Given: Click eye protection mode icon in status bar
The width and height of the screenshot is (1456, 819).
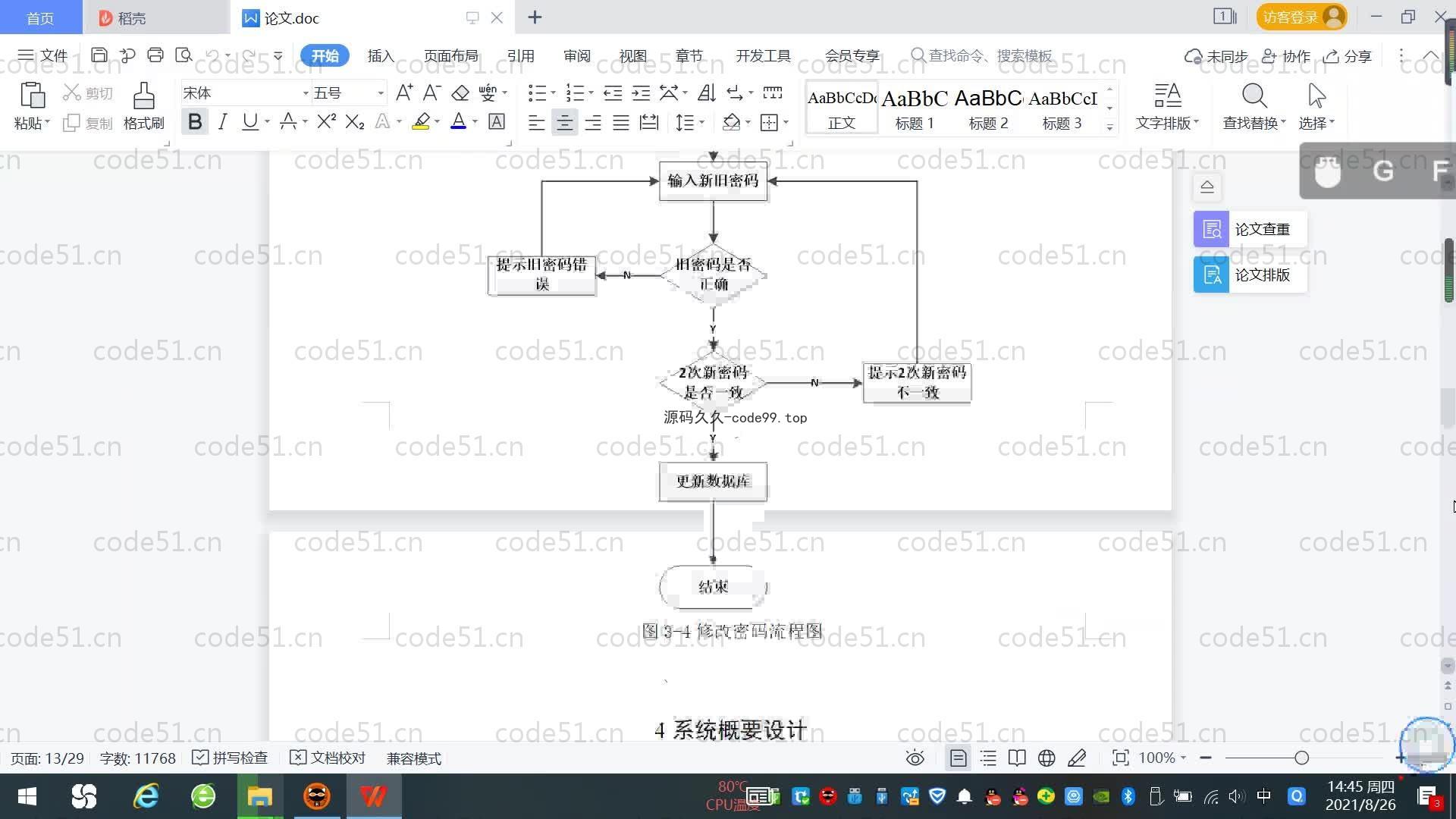Looking at the screenshot, I should [915, 758].
